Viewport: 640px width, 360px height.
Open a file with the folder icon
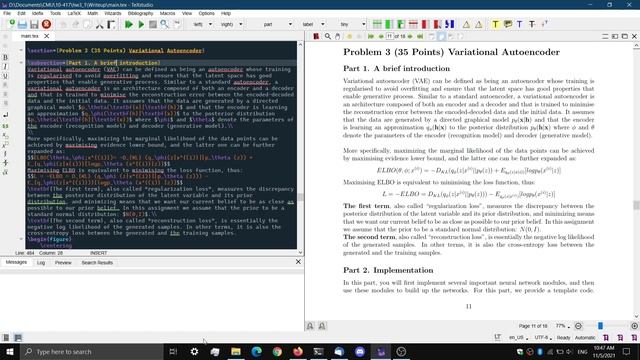[22, 24]
